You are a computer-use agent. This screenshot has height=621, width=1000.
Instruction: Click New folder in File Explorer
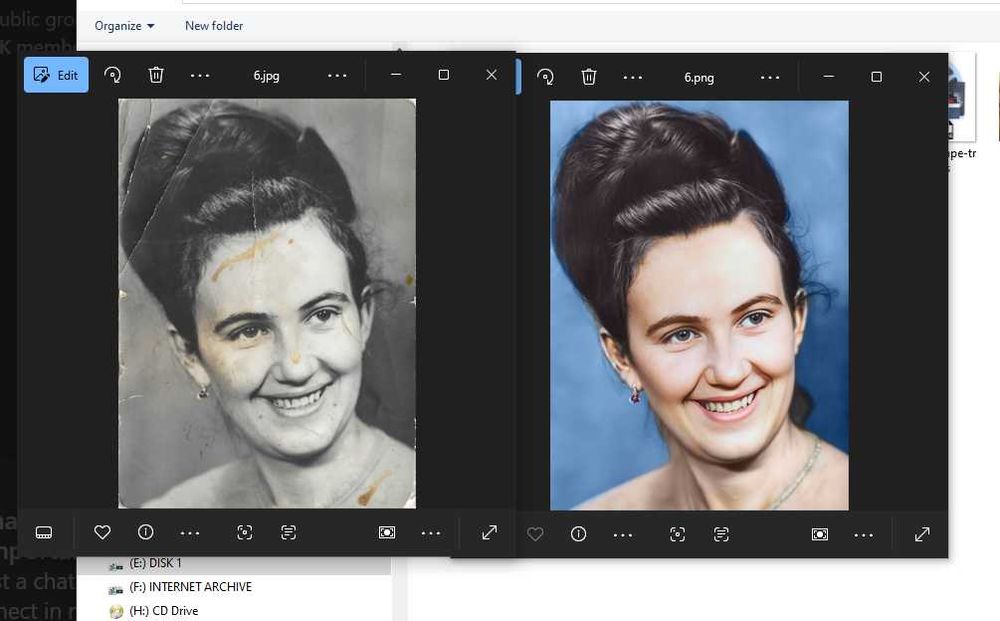214,26
